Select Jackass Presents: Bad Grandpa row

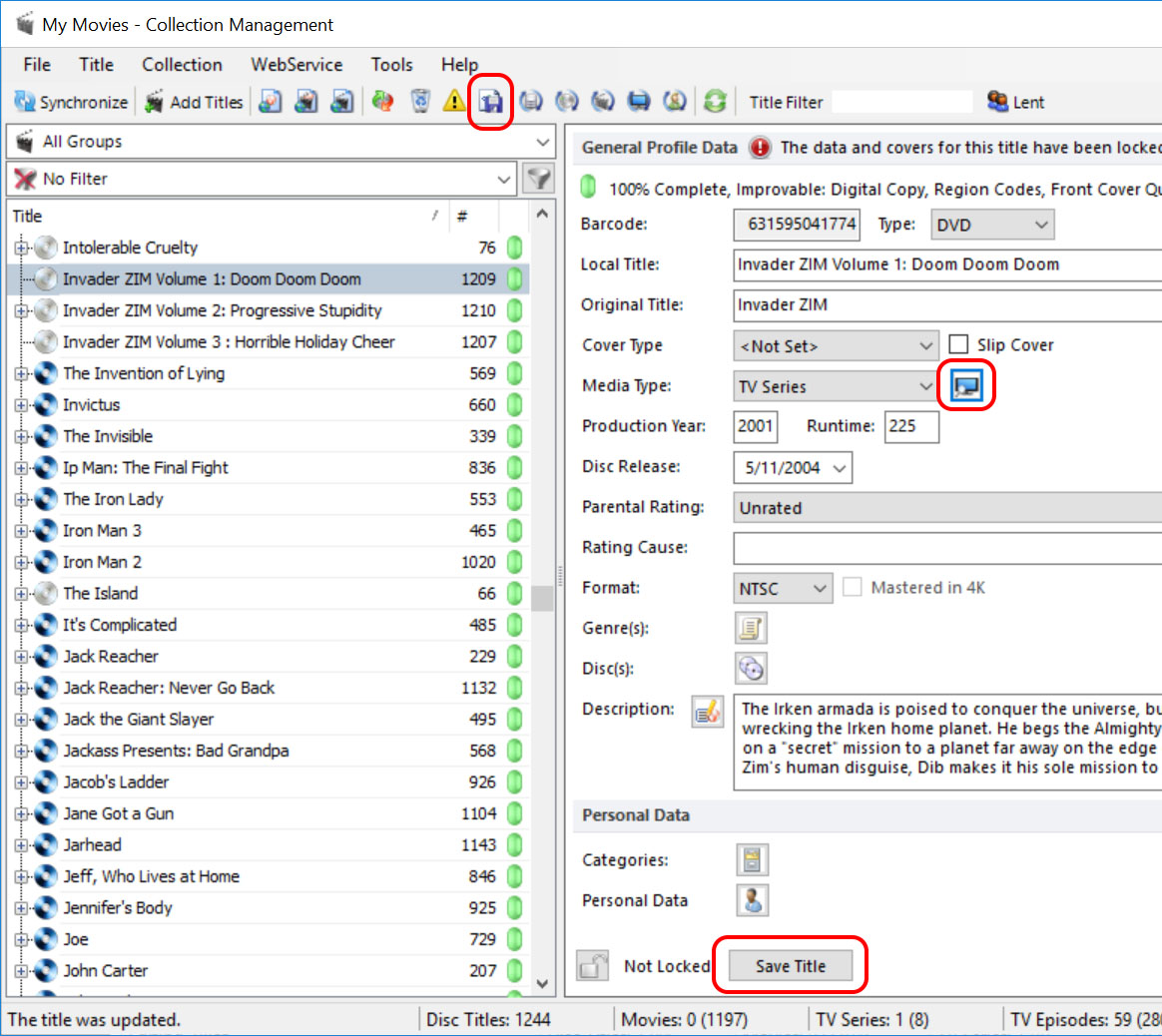pyautogui.click(x=269, y=751)
